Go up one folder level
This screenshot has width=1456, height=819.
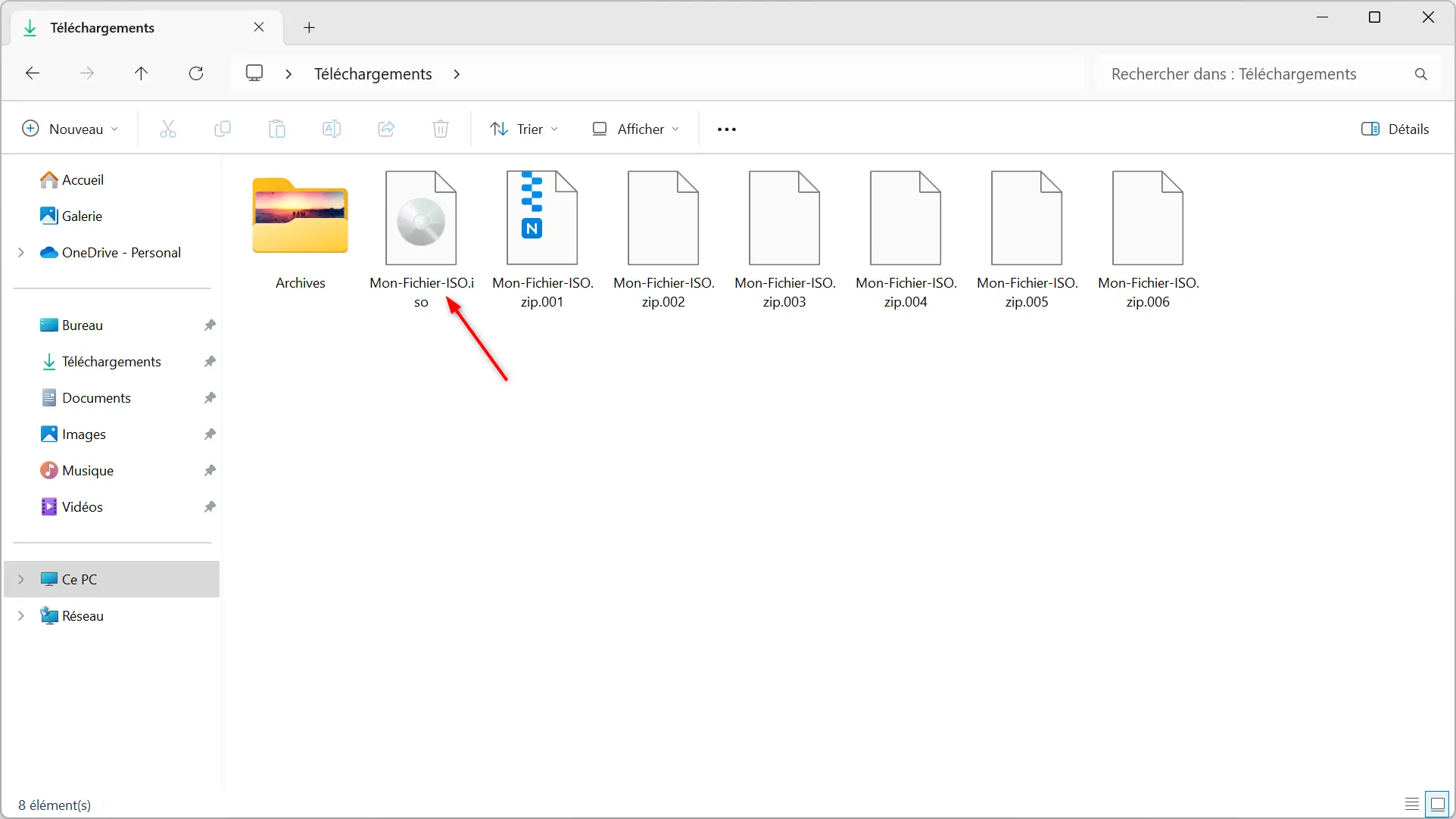point(141,73)
